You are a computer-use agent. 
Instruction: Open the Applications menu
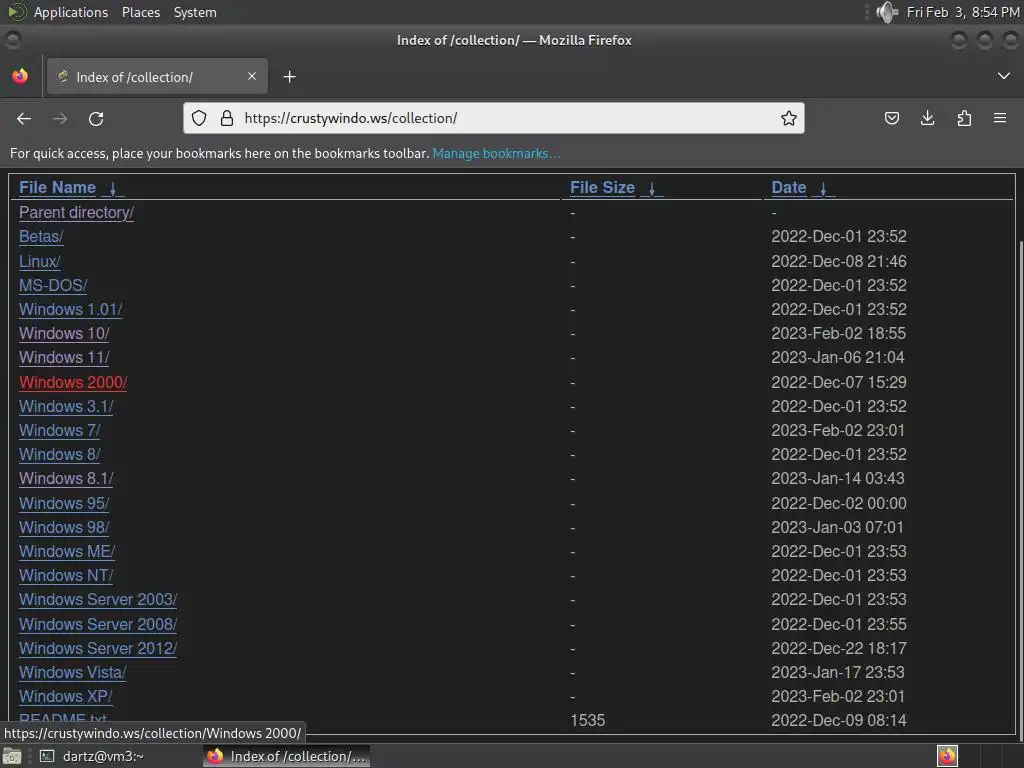click(x=71, y=12)
